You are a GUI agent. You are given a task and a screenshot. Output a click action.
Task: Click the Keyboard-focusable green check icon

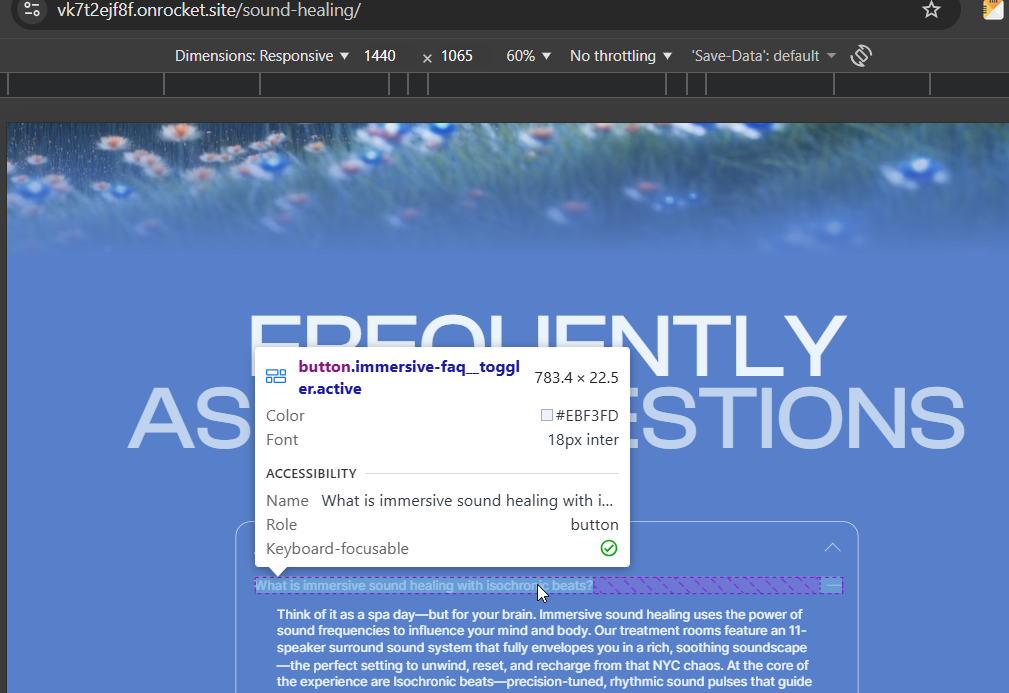[609, 548]
